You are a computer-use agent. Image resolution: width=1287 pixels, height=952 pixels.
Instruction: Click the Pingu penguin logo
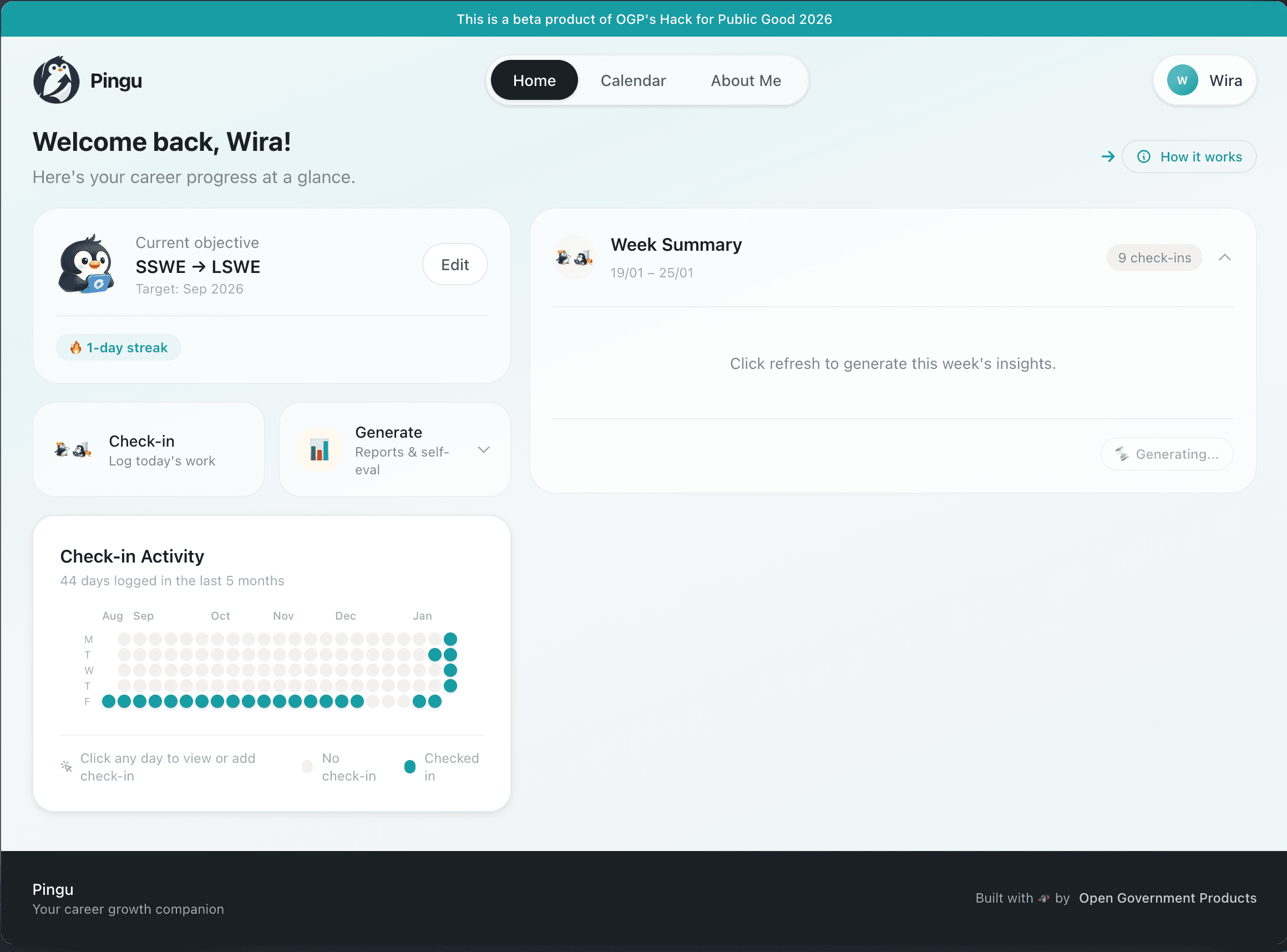(x=57, y=80)
